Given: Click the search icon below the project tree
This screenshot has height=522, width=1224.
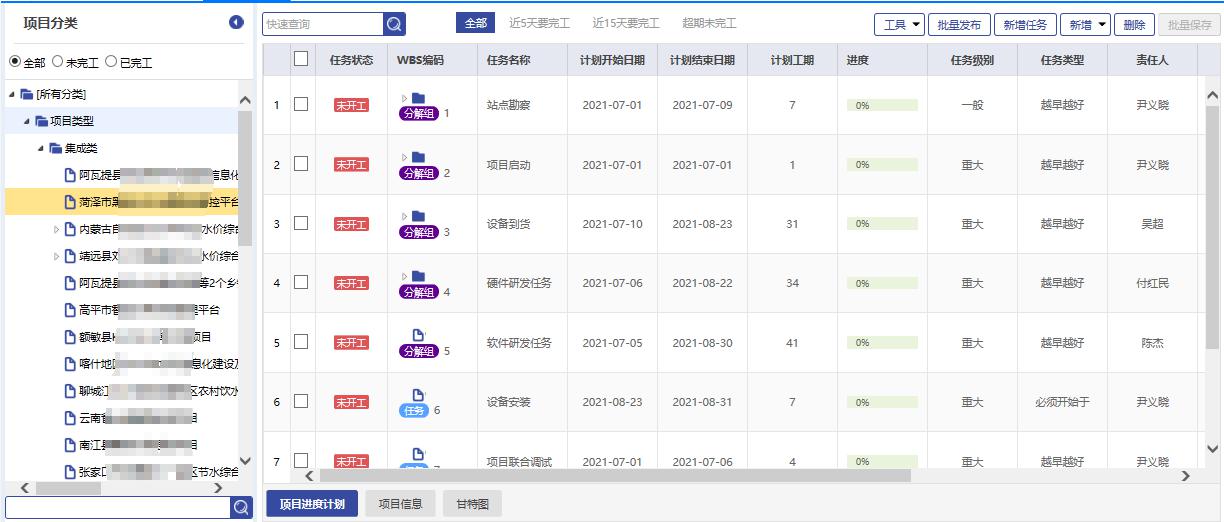Looking at the screenshot, I should click(x=242, y=508).
